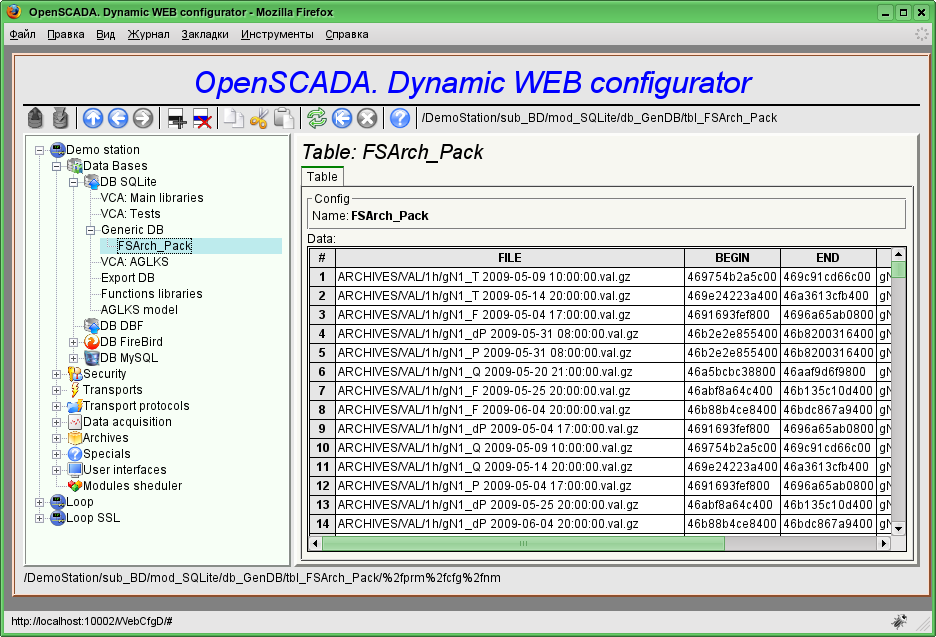Click the table's scroll down arrow
The width and height of the screenshot is (936, 637).
pos(898,528)
